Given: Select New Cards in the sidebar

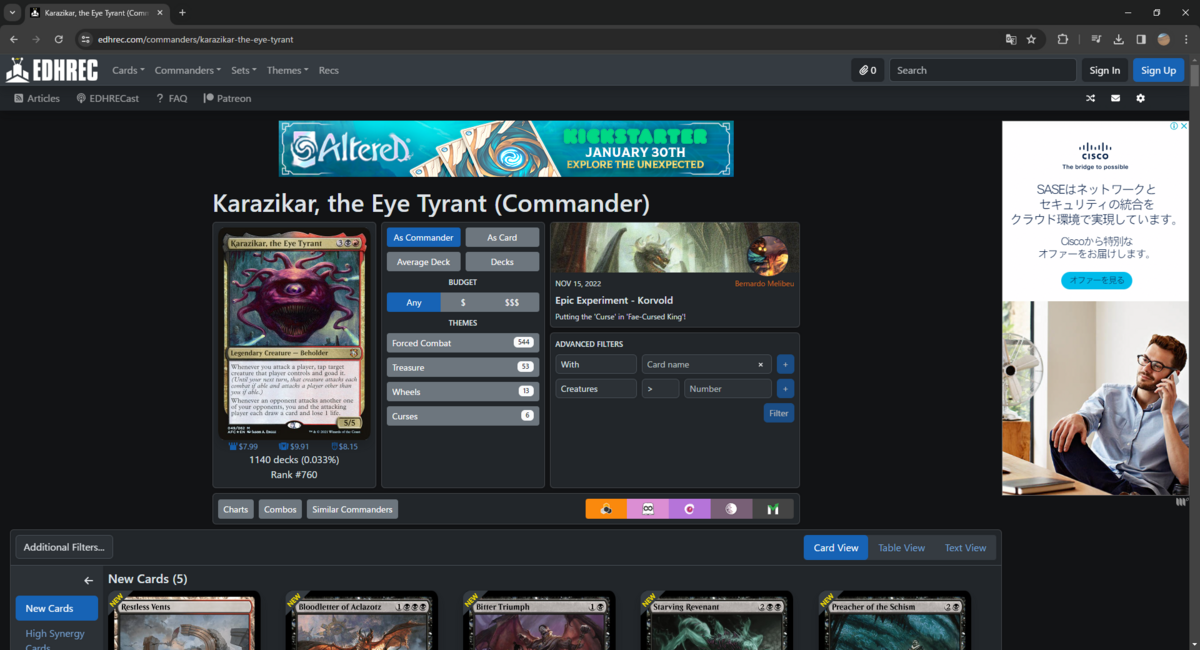Looking at the screenshot, I should (56, 608).
